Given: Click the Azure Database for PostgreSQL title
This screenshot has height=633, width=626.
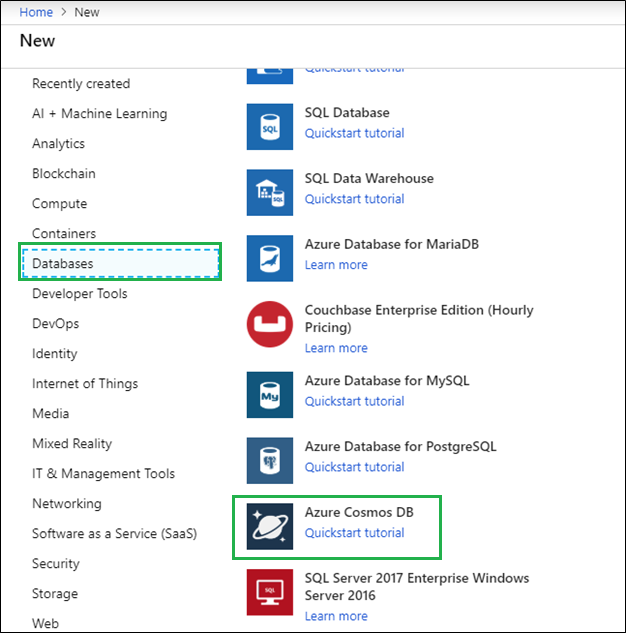Looking at the screenshot, I should [400, 446].
